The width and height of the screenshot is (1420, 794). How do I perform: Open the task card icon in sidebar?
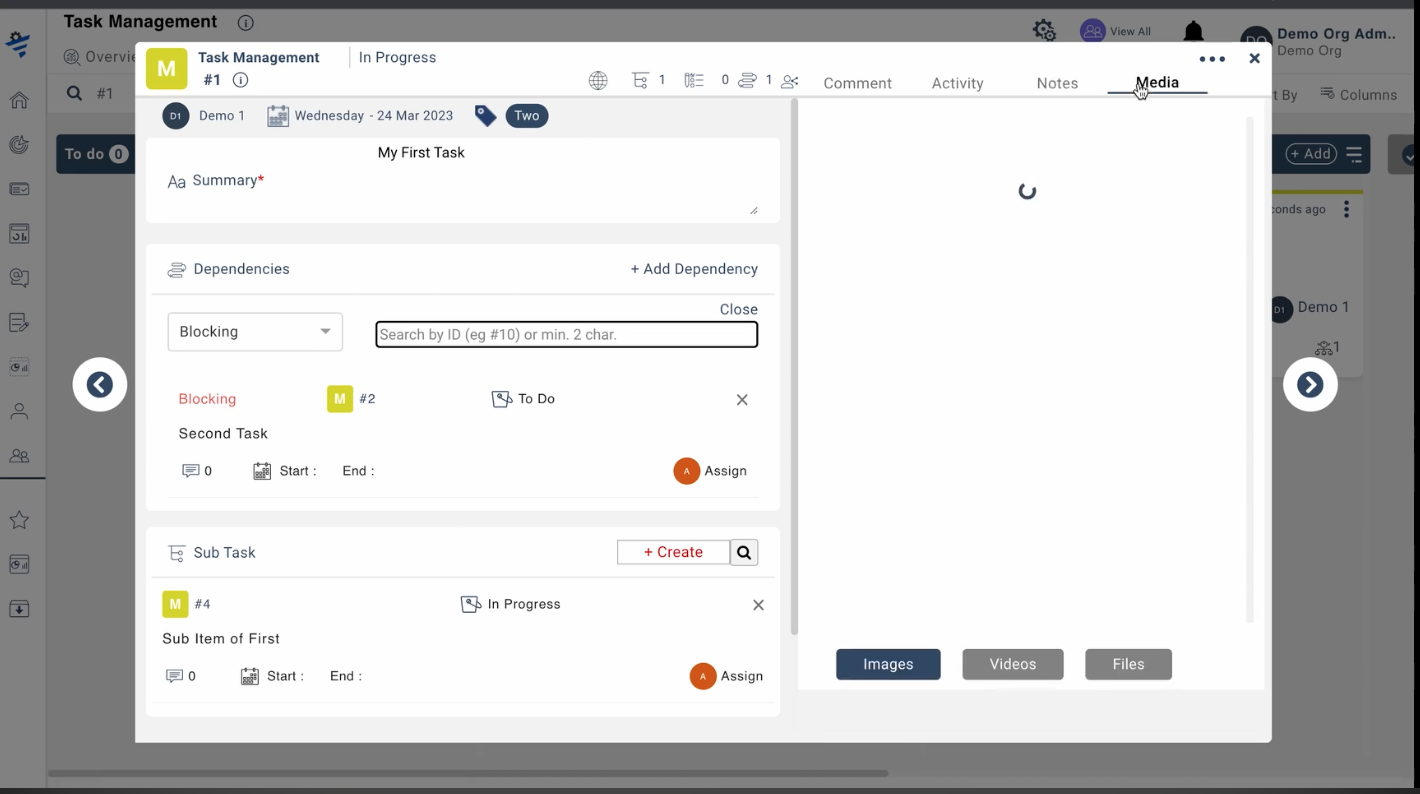tap(19, 189)
